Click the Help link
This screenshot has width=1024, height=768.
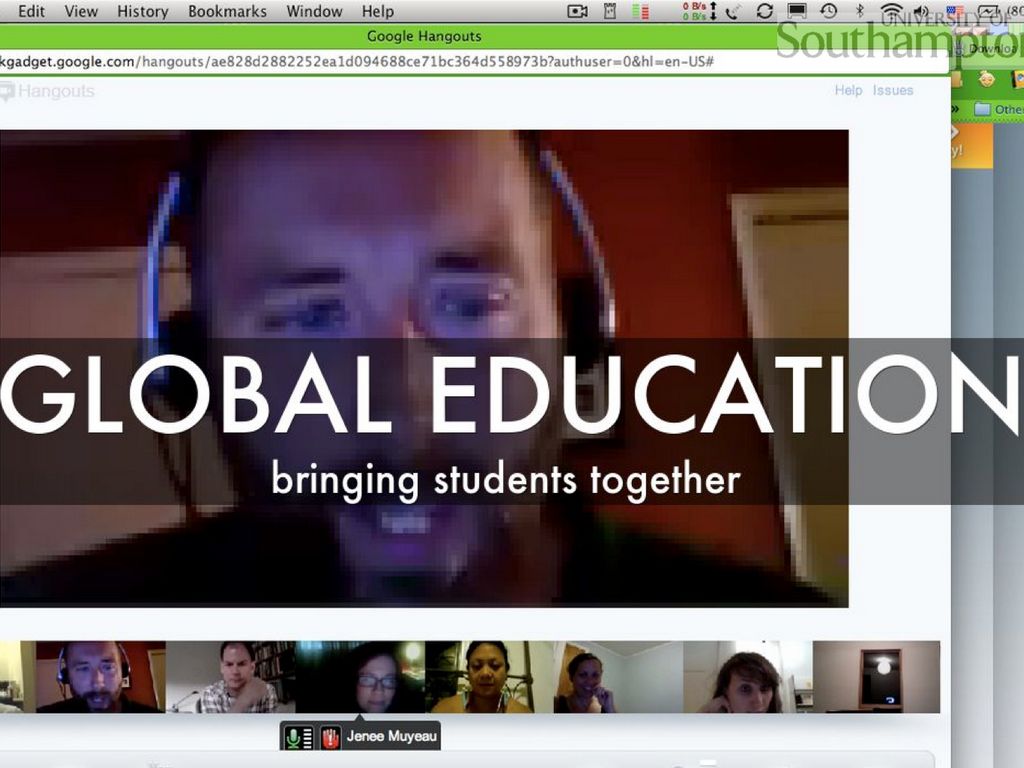[x=848, y=90]
